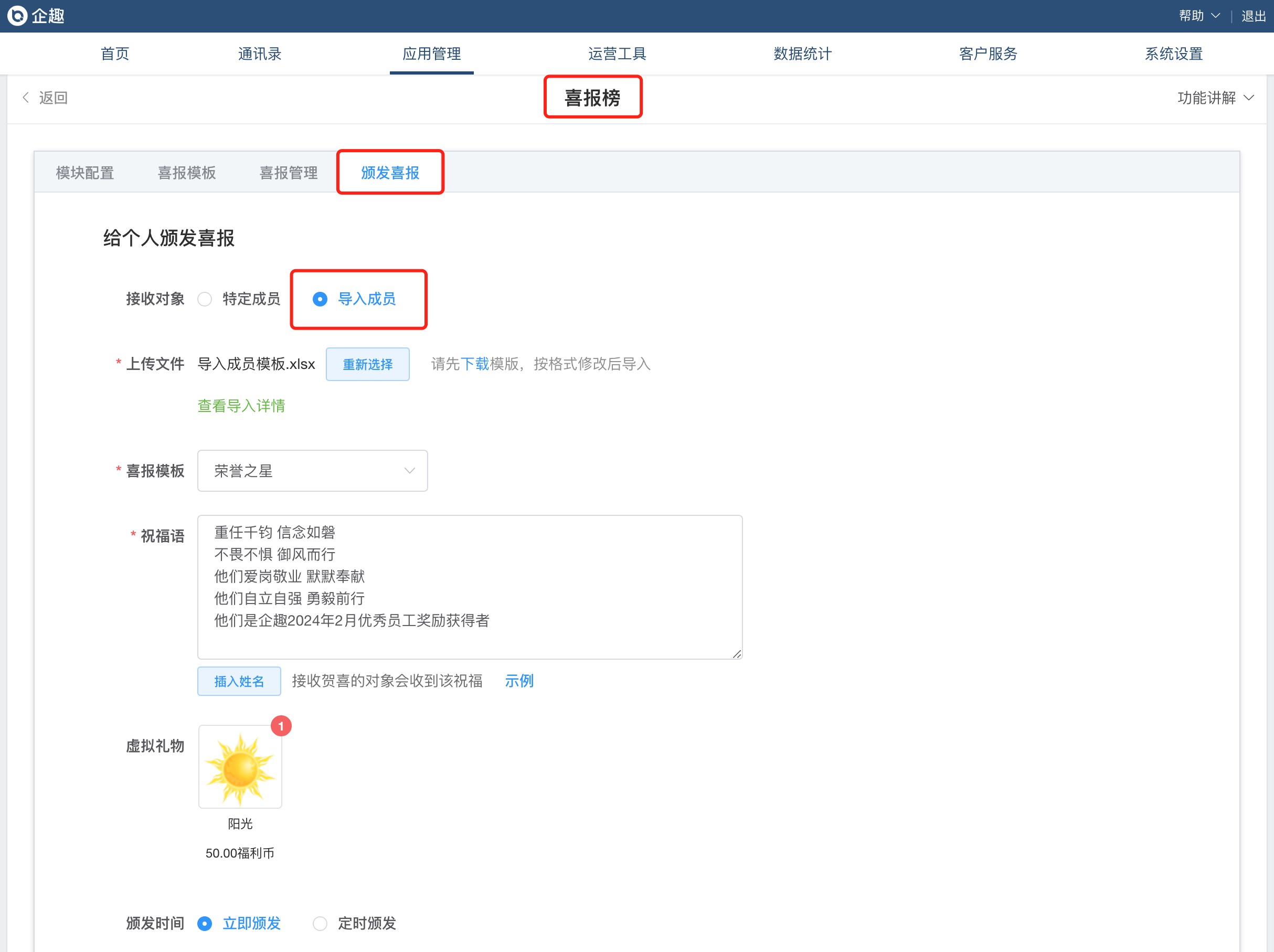Click the red badge number on gift
Screen dimensions: 1274x952
[281, 726]
